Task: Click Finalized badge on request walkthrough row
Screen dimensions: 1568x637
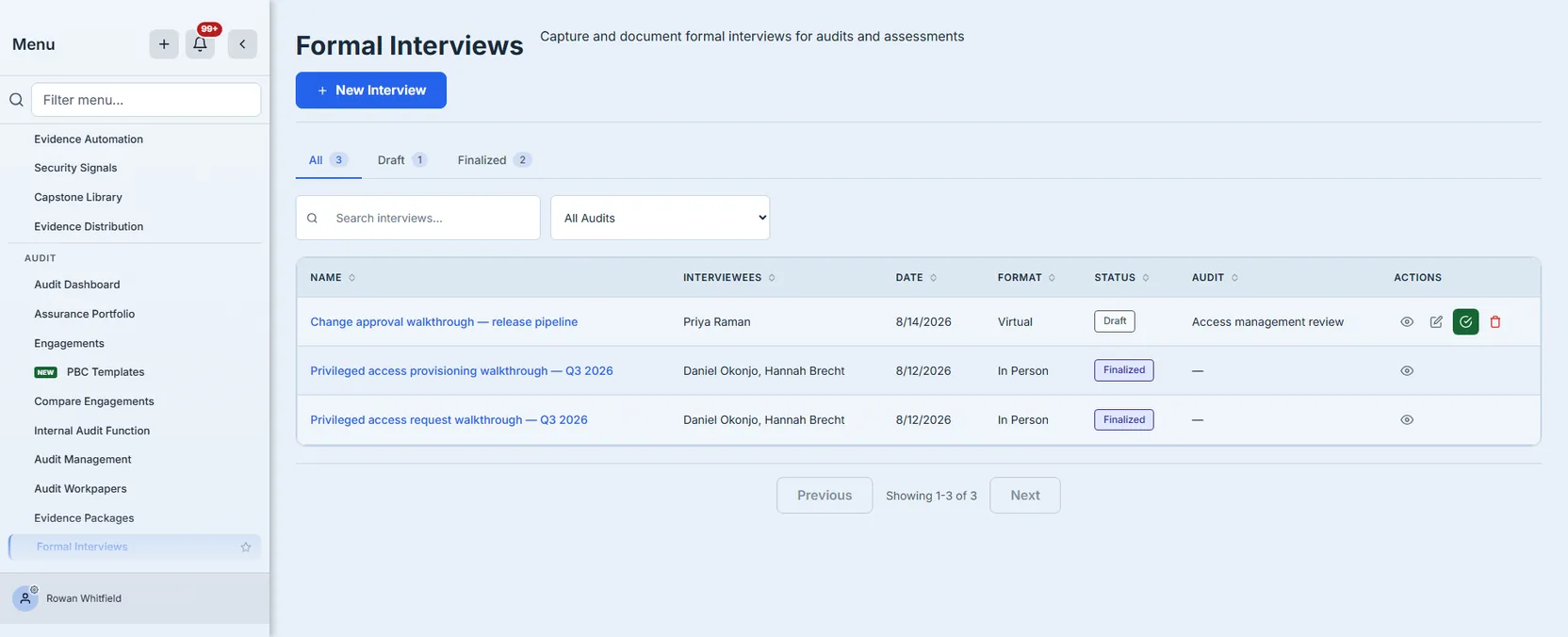Action: point(1124,419)
